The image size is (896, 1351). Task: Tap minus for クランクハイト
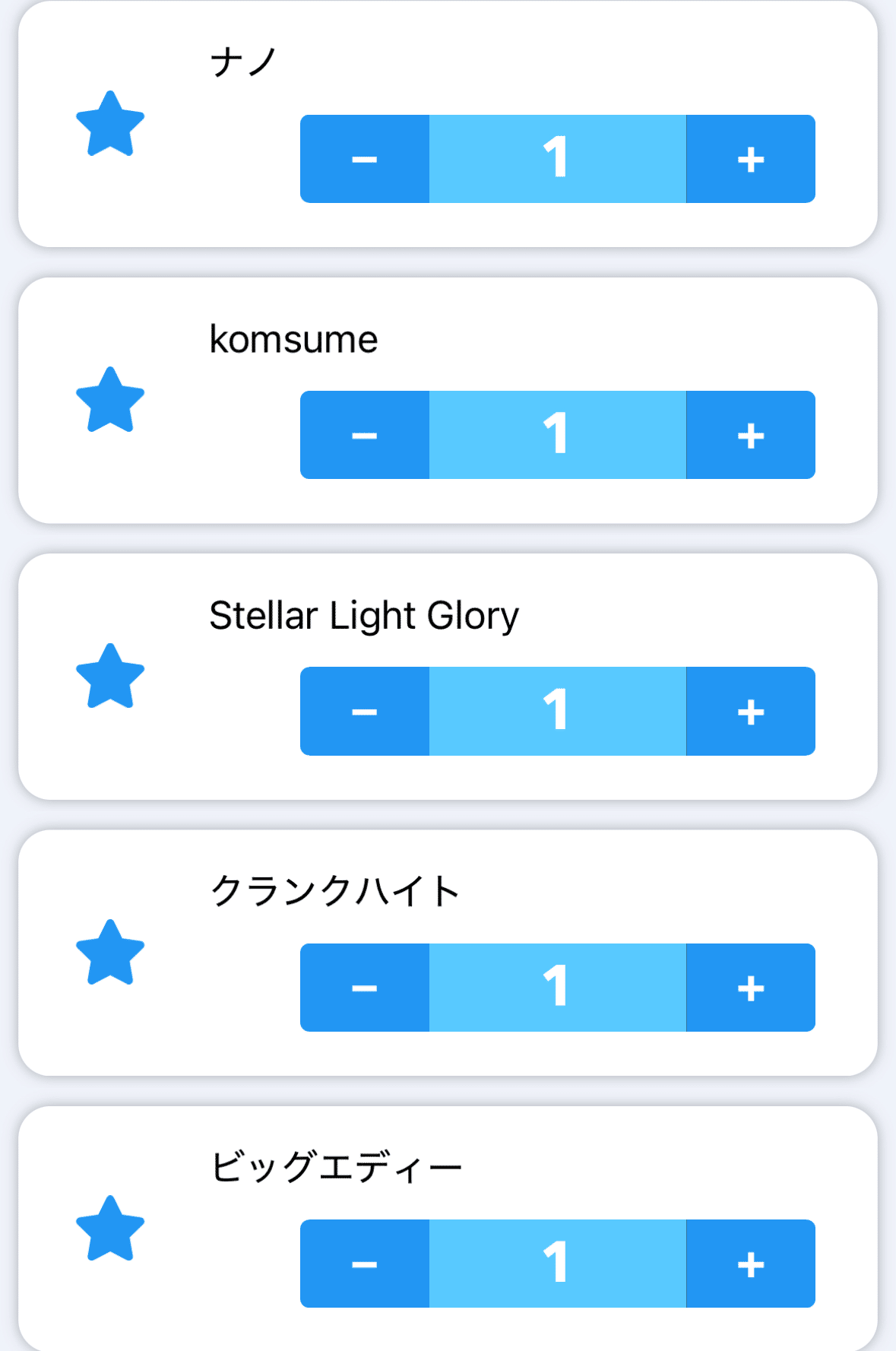[x=365, y=988]
